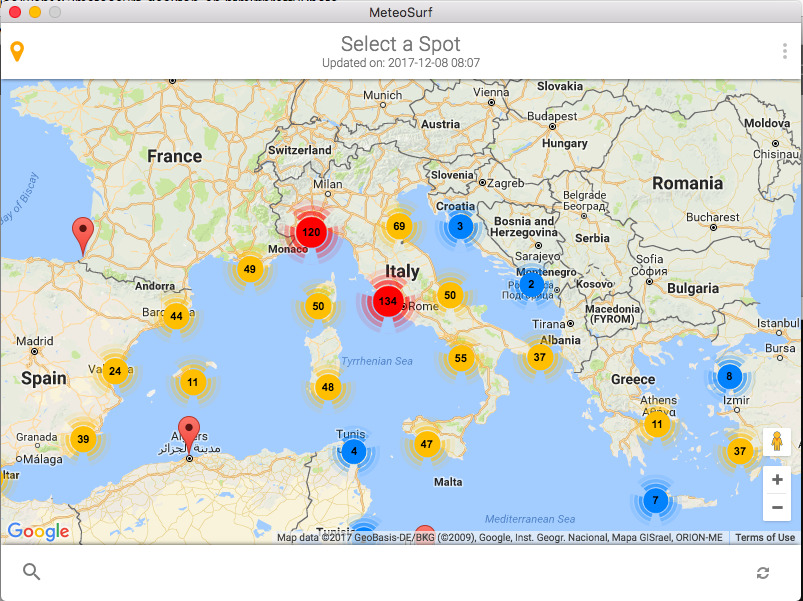Screen dimensions: 803x601
Task: Open the yellow 55 cluster in southern Italy
Action: tap(461, 358)
